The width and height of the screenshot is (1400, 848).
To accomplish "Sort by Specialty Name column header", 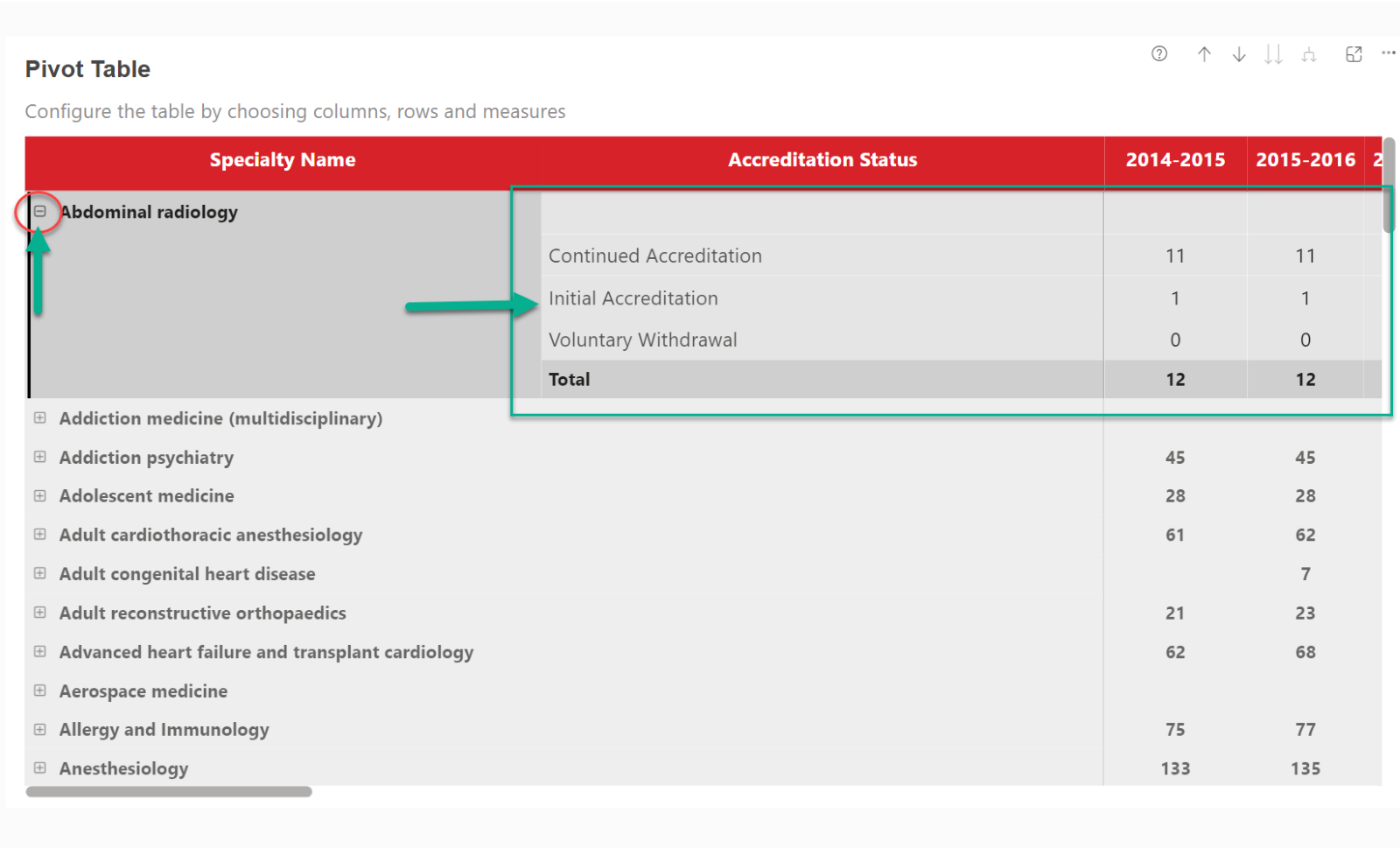I will point(283,160).
